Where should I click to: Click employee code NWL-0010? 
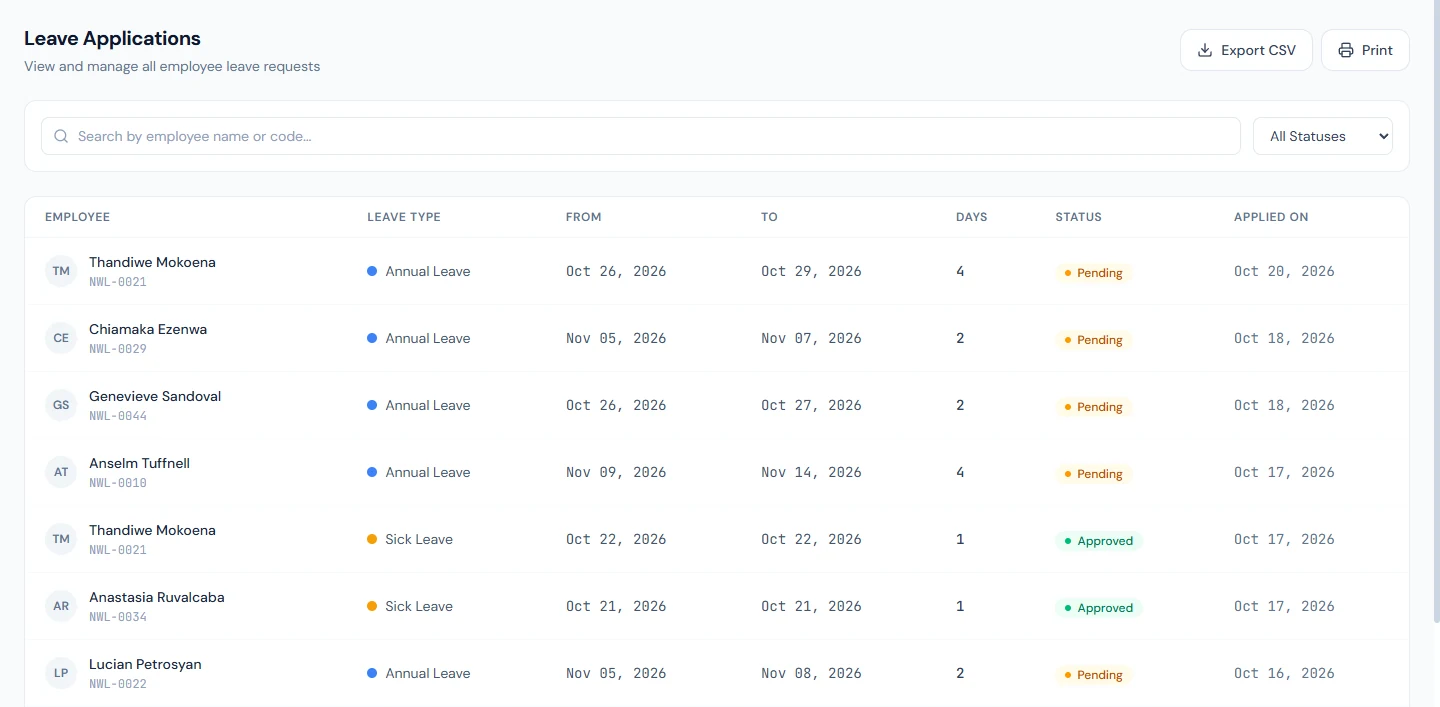pyautogui.click(x=118, y=483)
